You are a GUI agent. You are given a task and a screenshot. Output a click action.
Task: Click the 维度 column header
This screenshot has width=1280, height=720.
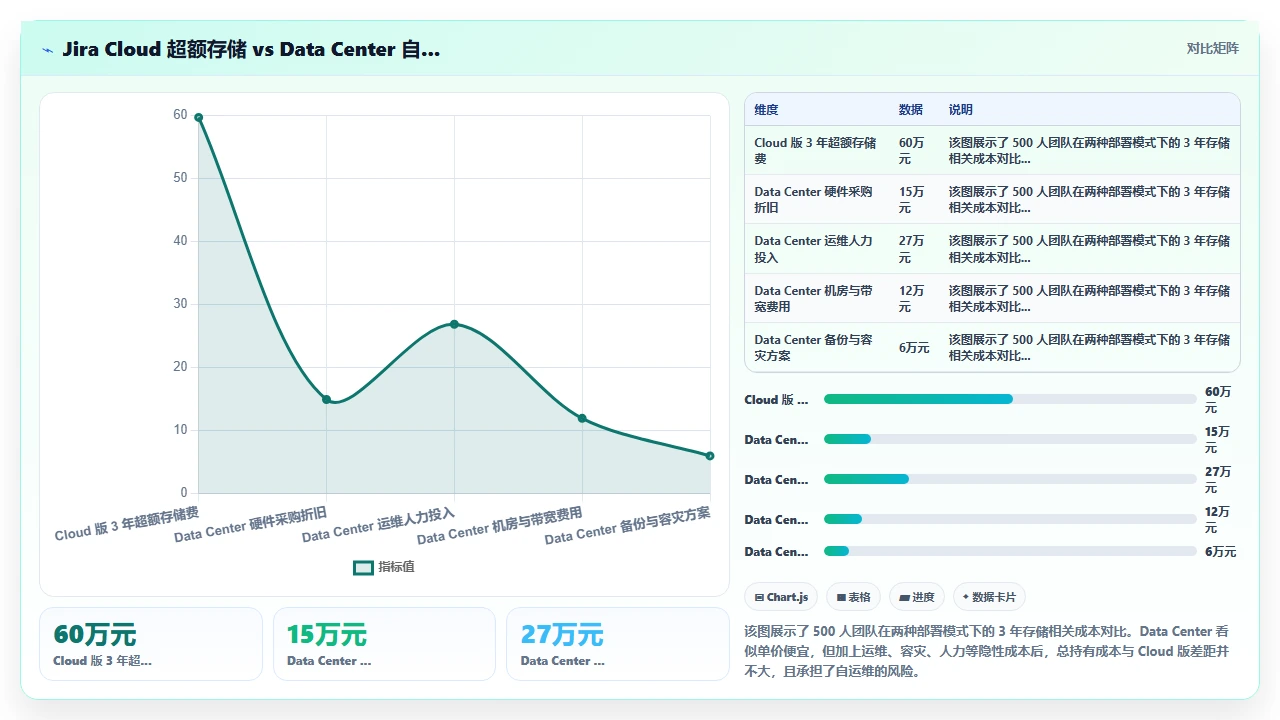click(x=766, y=110)
